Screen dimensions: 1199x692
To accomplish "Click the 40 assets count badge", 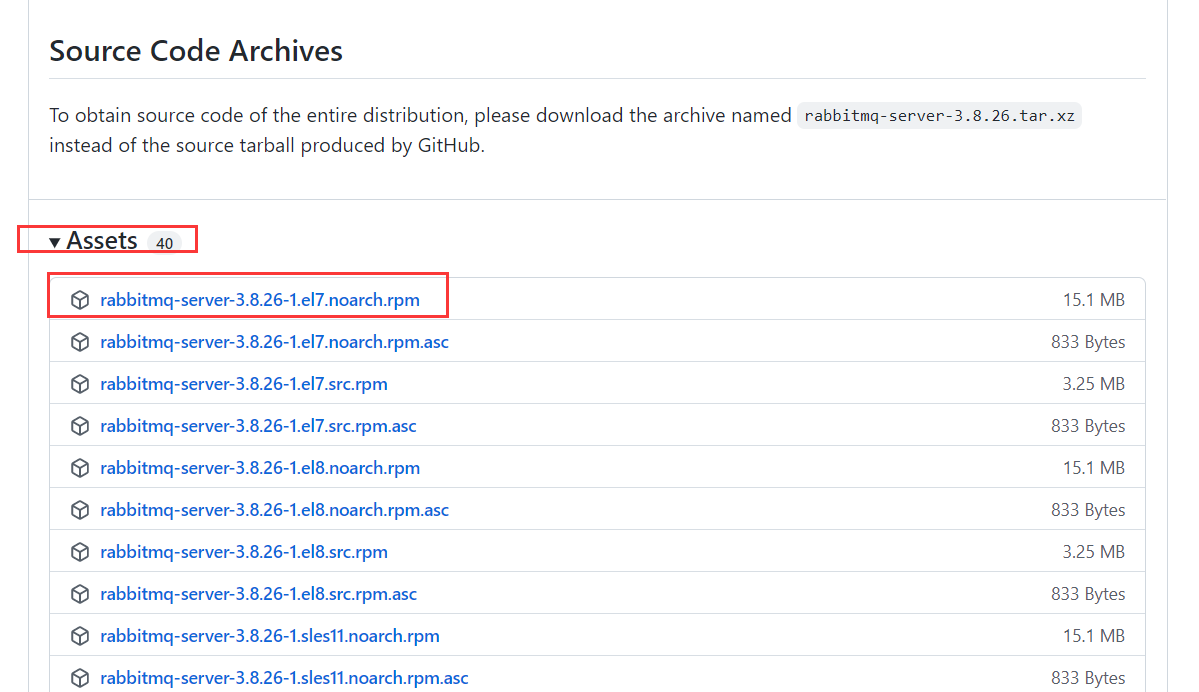I will click(164, 242).
